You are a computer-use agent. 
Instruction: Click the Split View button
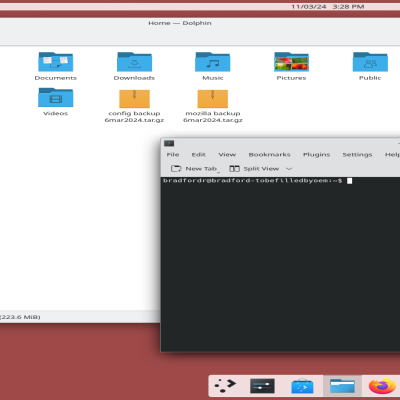pos(254,169)
